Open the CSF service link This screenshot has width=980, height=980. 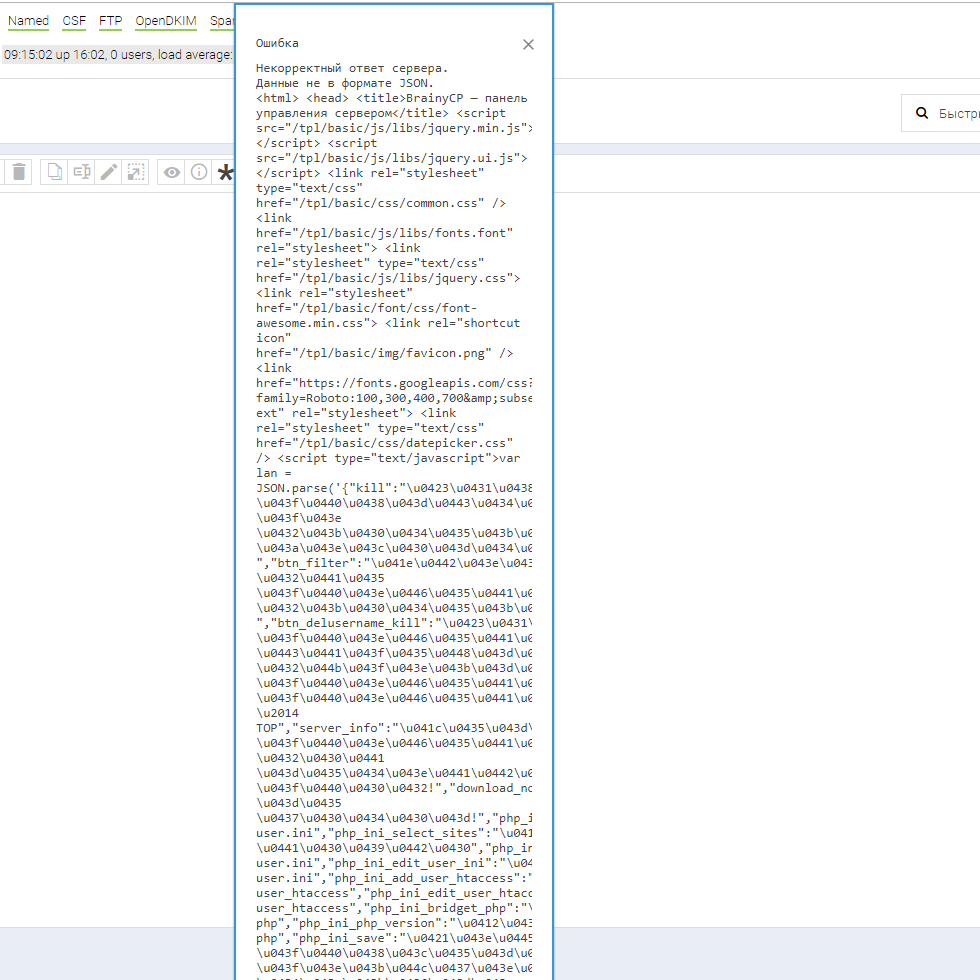coord(74,21)
